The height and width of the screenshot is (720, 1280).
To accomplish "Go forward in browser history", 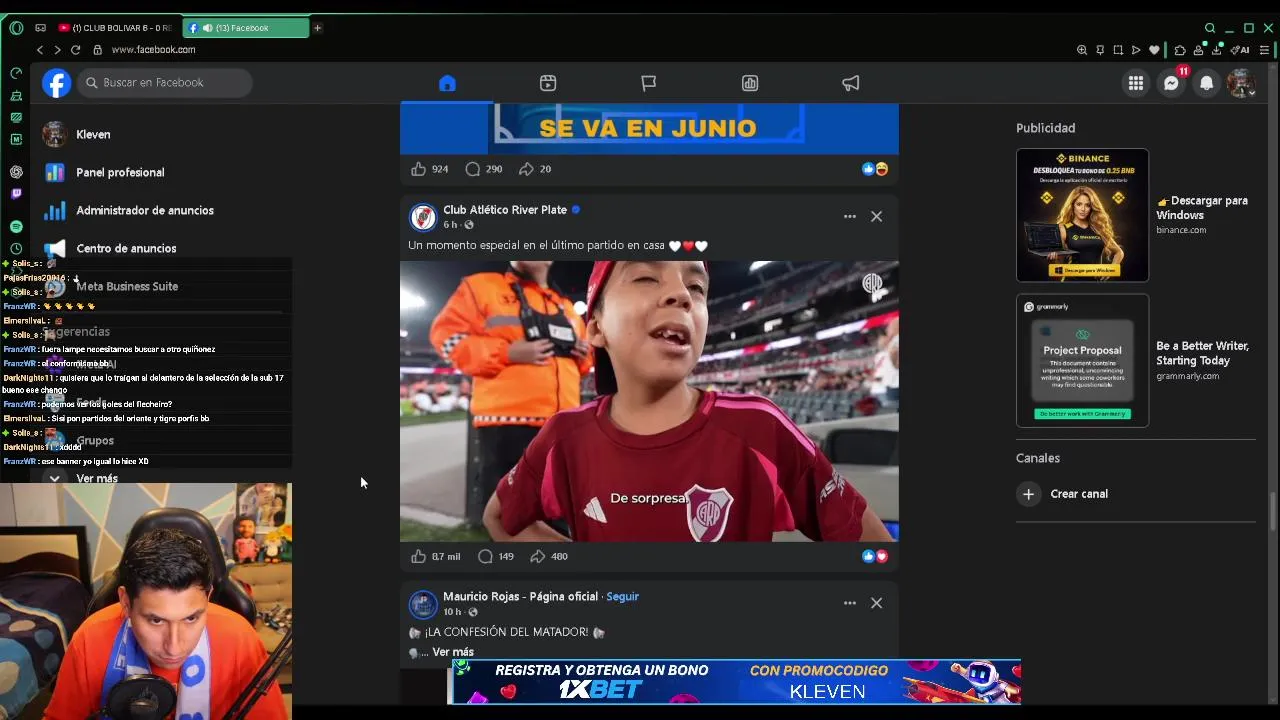I will pyautogui.click(x=57, y=50).
